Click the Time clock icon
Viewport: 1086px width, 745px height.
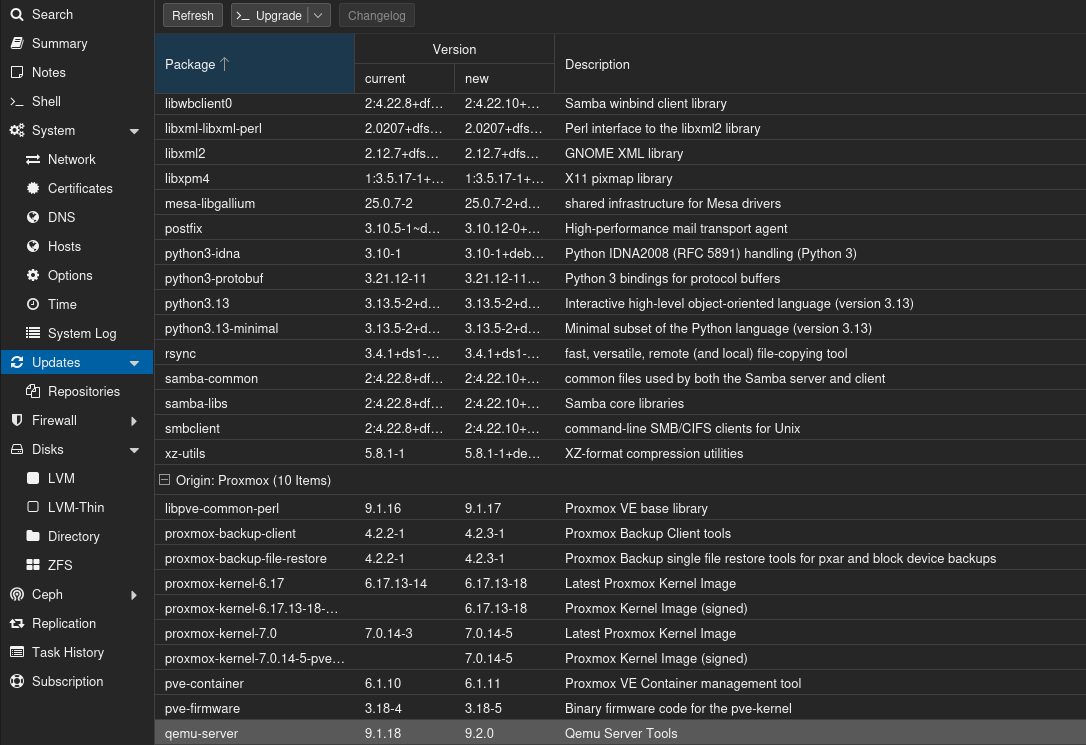coord(33,305)
